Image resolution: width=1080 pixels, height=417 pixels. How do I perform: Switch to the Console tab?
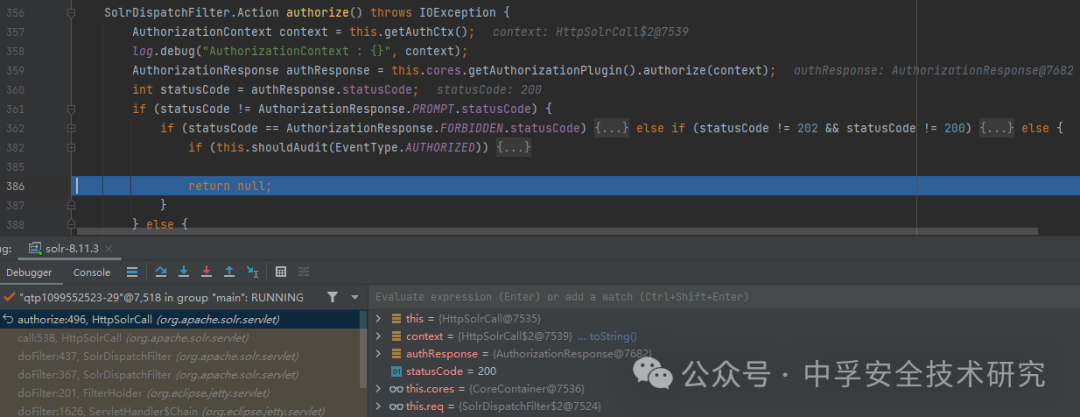(92, 272)
